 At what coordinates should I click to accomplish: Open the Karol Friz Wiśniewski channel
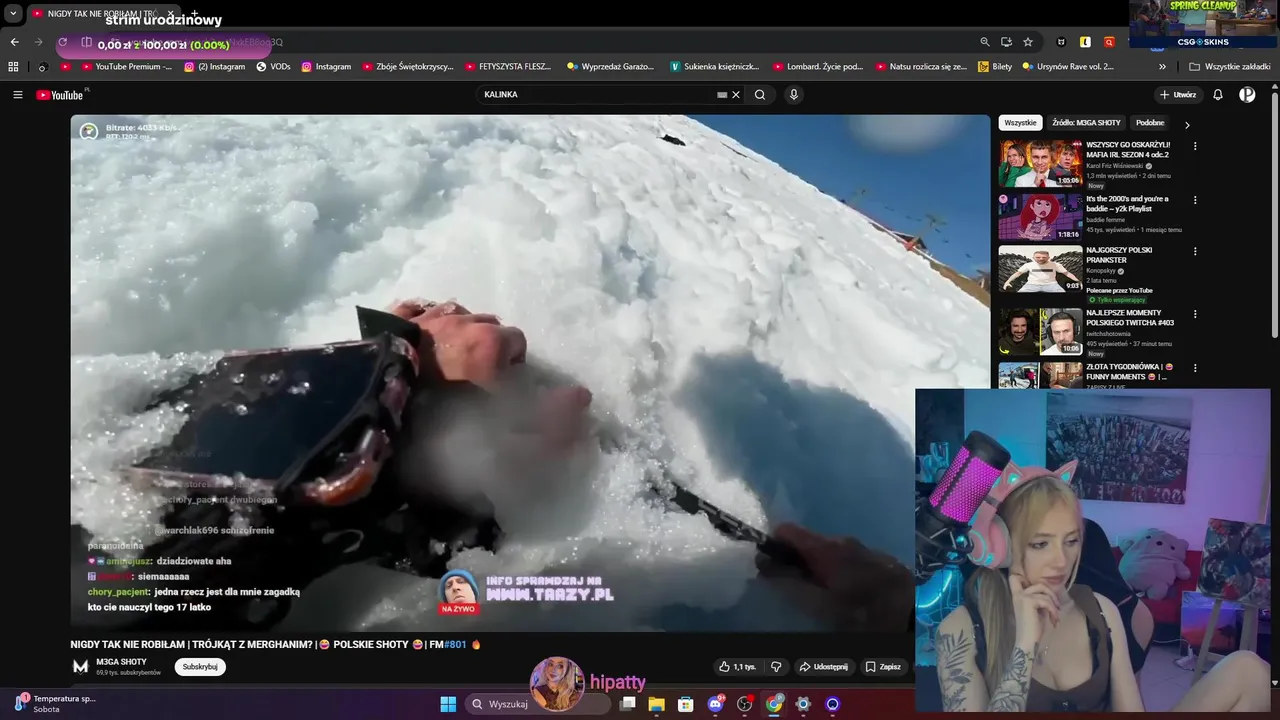pos(1114,166)
